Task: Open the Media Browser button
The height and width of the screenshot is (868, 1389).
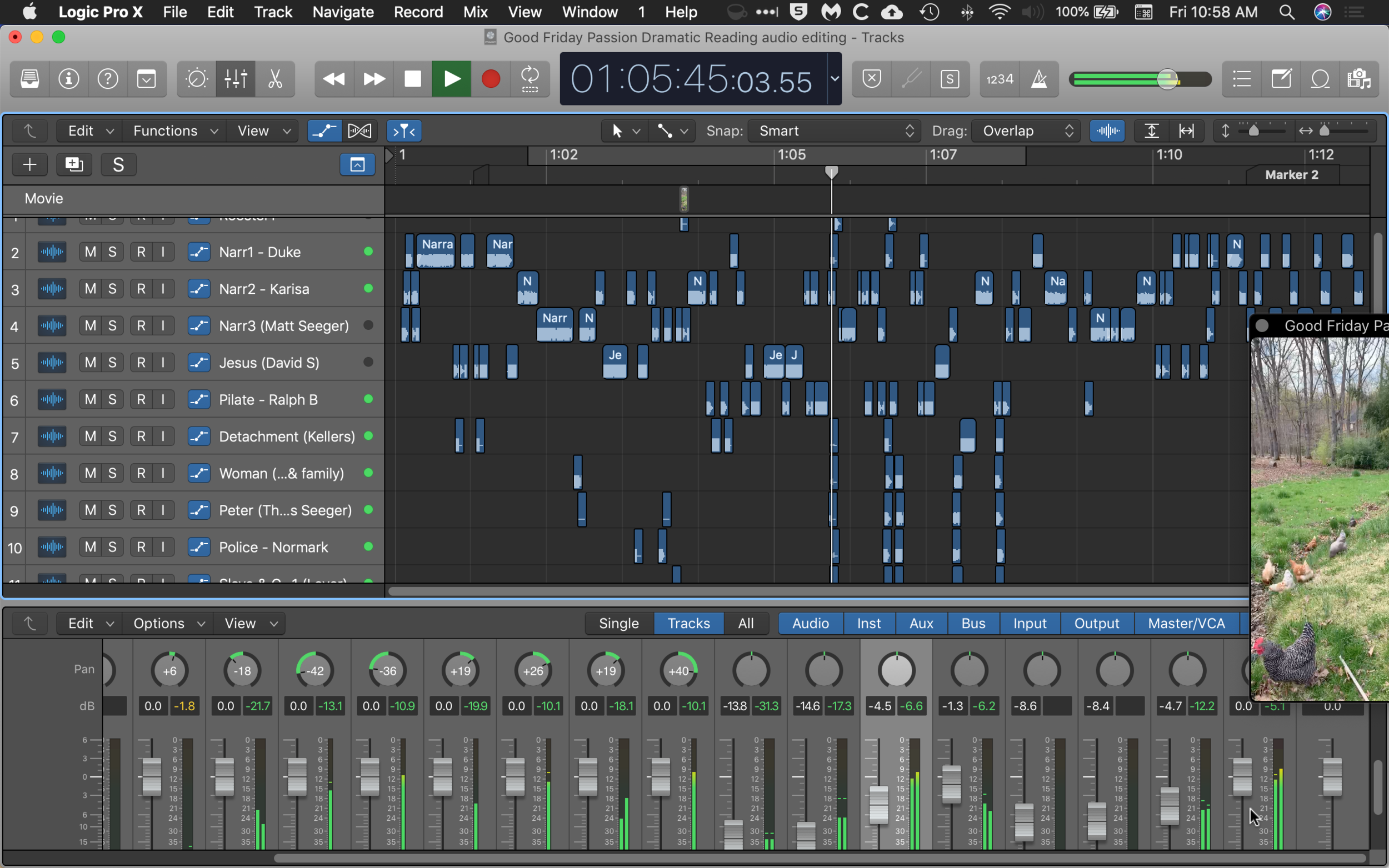Action: click(1359, 79)
